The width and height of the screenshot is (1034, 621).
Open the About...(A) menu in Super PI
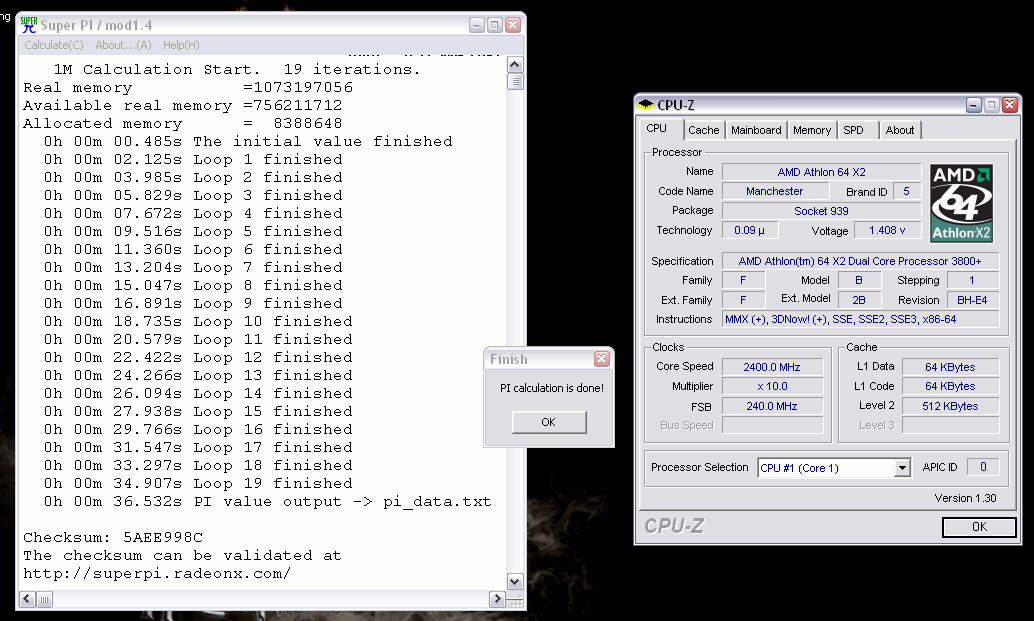pyautogui.click(x=123, y=45)
